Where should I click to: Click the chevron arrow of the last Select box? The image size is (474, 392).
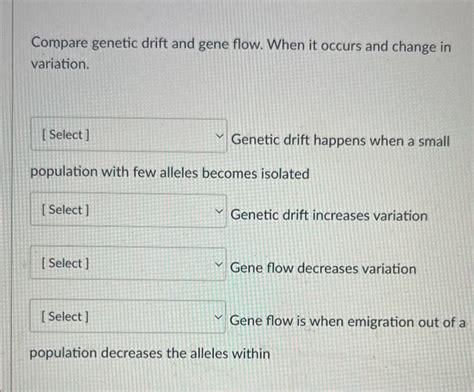pos(218,317)
